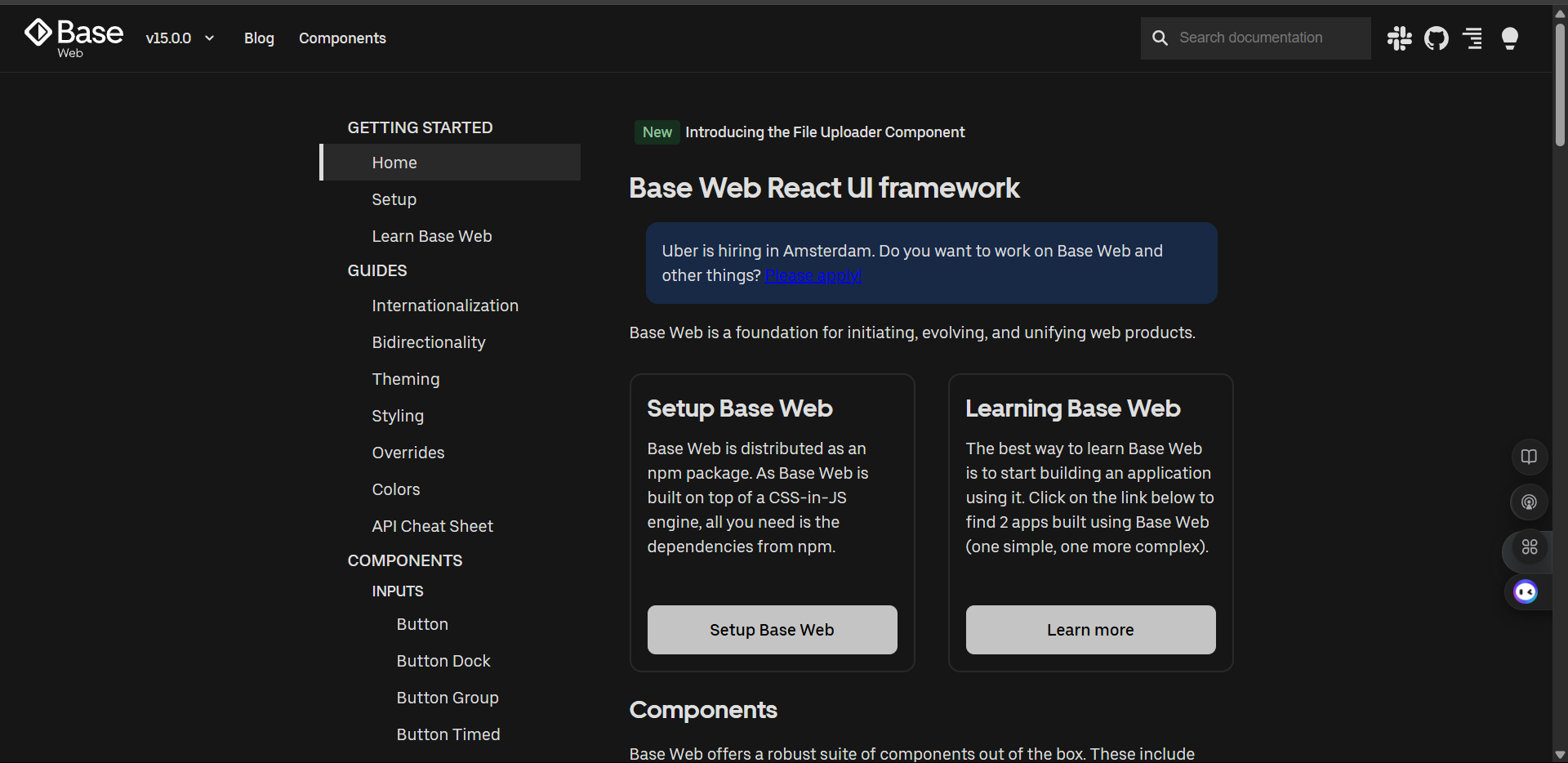Click the Setup Base Web button
The height and width of the screenshot is (763, 1568).
pos(772,629)
